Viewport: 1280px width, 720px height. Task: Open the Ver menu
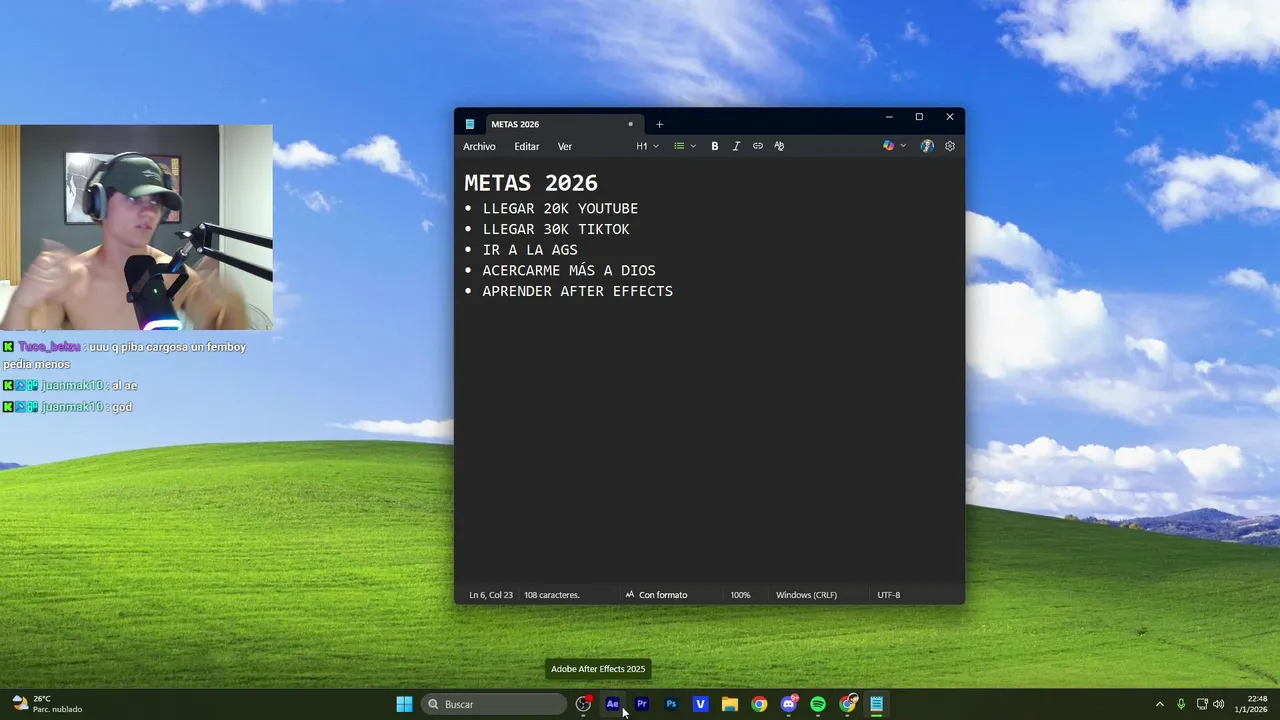pyautogui.click(x=565, y=146)
